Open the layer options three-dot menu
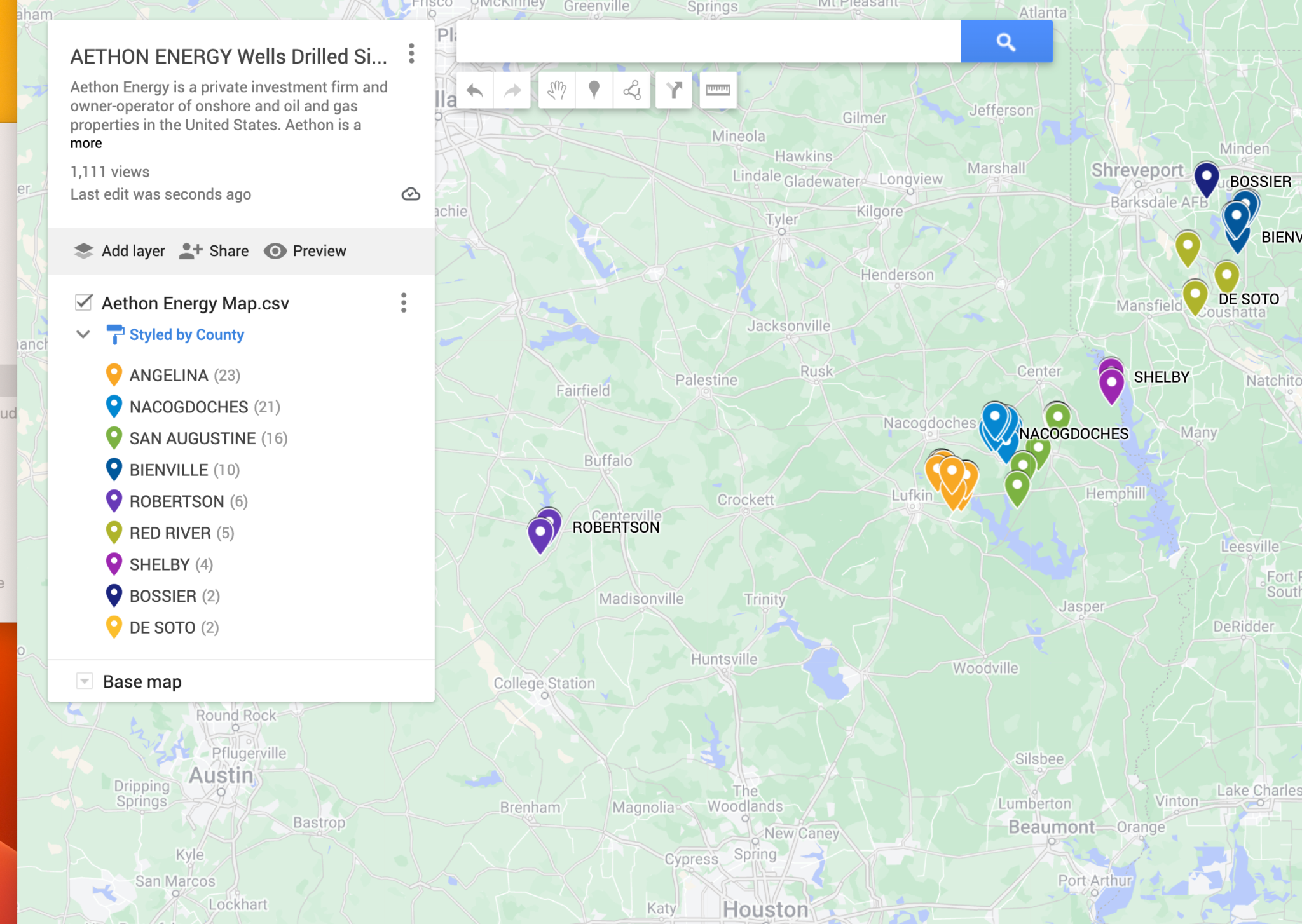The height and width of the screenshot is (924, 1302). click(x=403, y=302)
